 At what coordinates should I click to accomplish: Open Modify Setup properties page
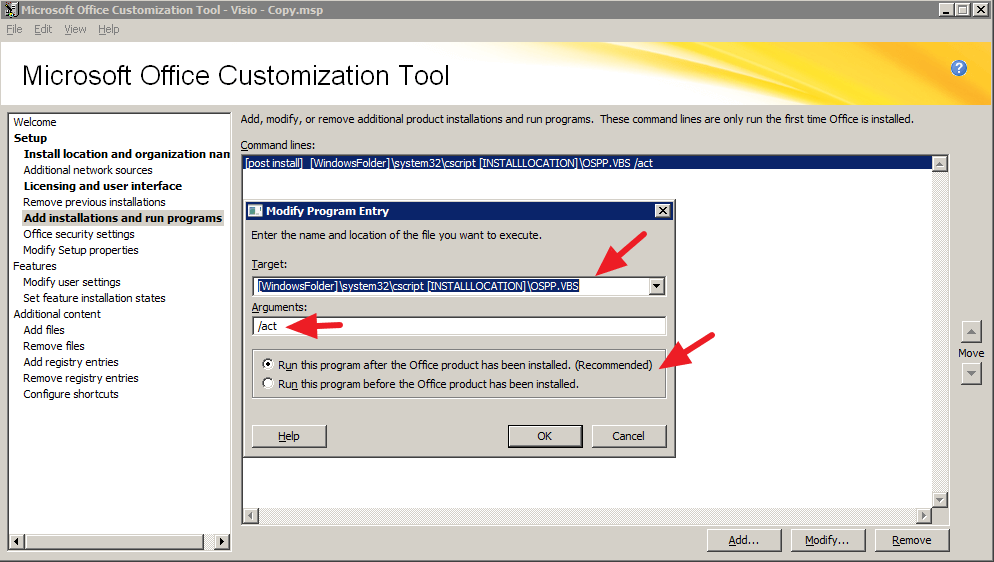tap(81, 250)
